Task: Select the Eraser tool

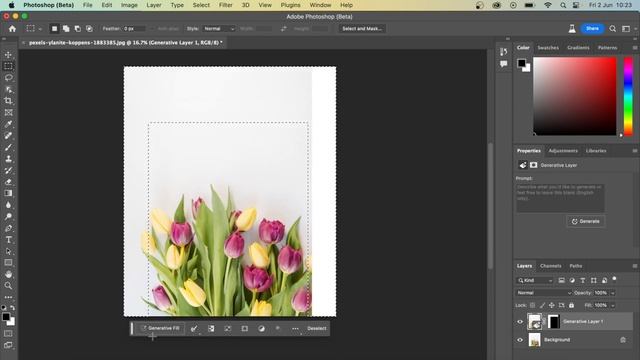Action: coord(8,182)
